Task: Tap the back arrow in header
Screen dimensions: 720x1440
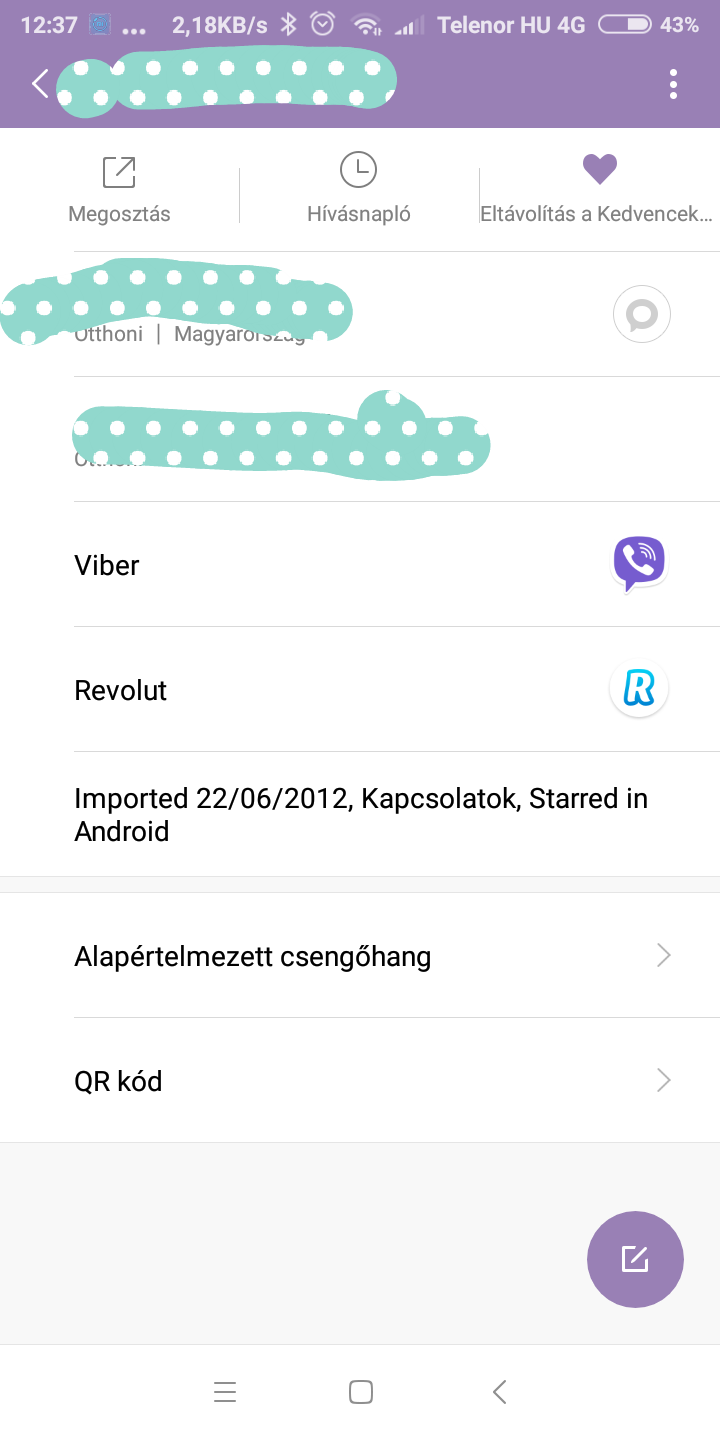Action: tap(40, 84)
